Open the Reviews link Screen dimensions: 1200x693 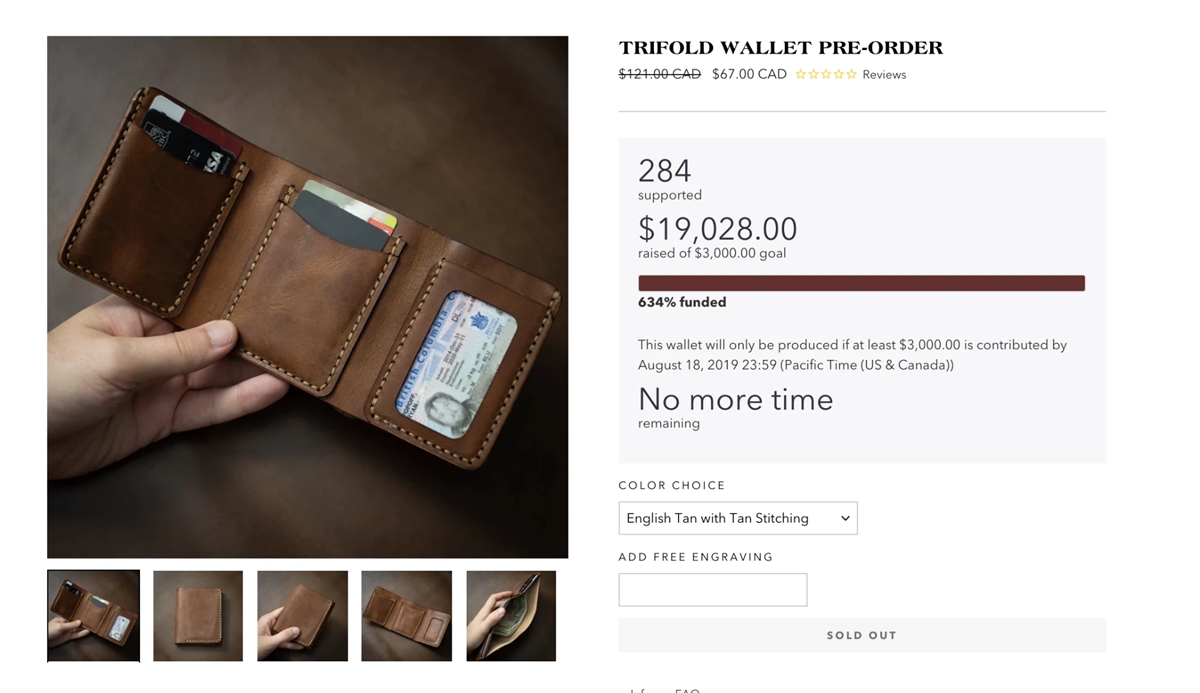[x=884, y=75]
